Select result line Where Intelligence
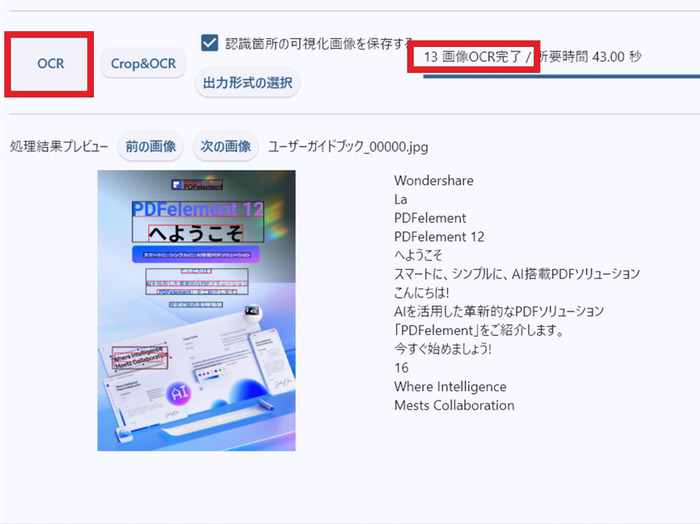Image resolution: width=700 pixels, height=524 pixels. pyautogui.click(x=450, y=387)
